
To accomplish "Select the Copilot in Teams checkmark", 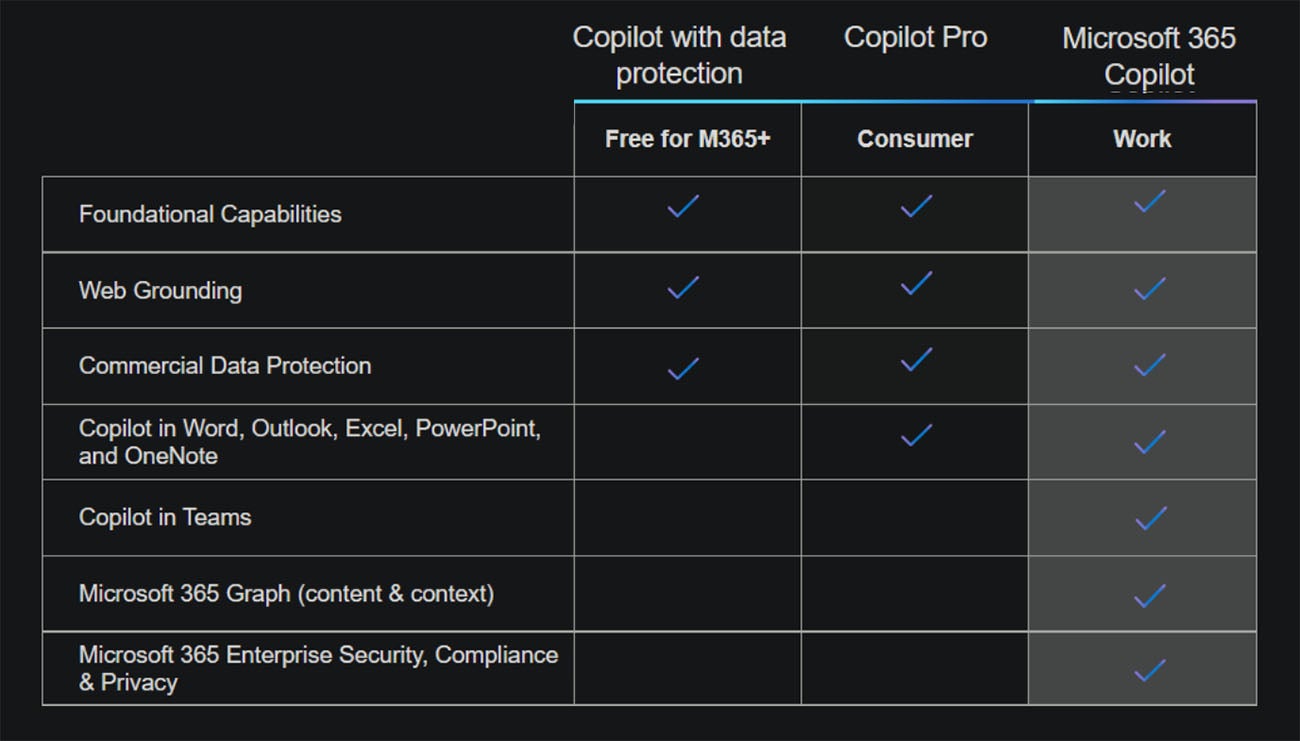I will tap(1149, 518).
